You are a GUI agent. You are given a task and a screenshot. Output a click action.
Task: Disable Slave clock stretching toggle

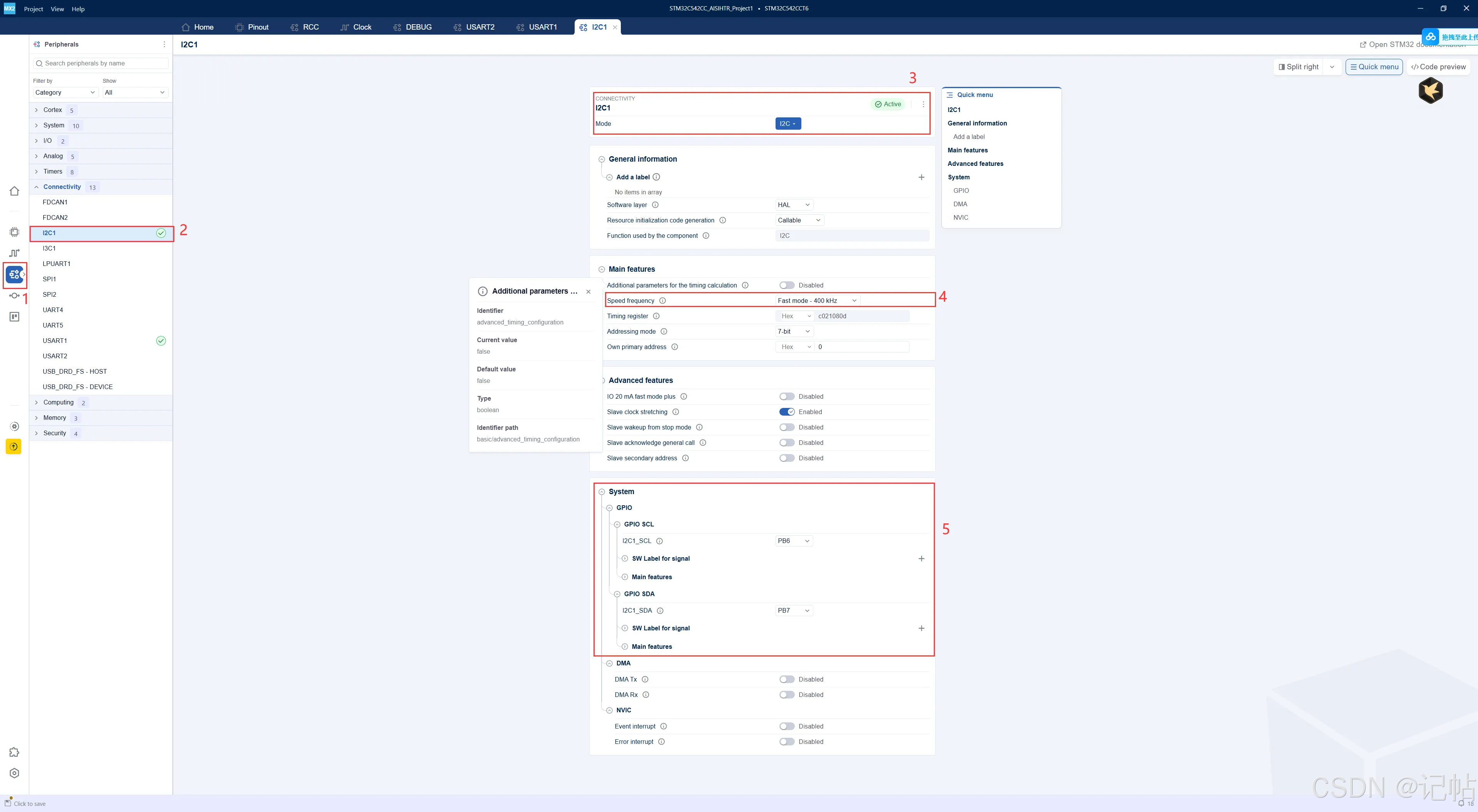click(787, 412)
